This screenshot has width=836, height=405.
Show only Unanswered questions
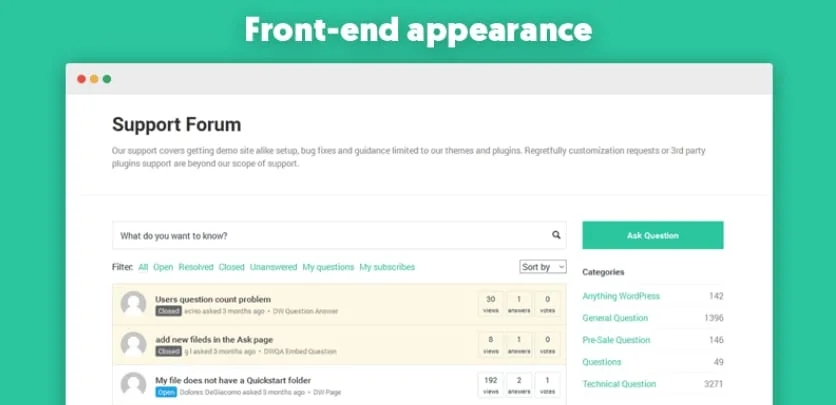click(x=274, y=267)
